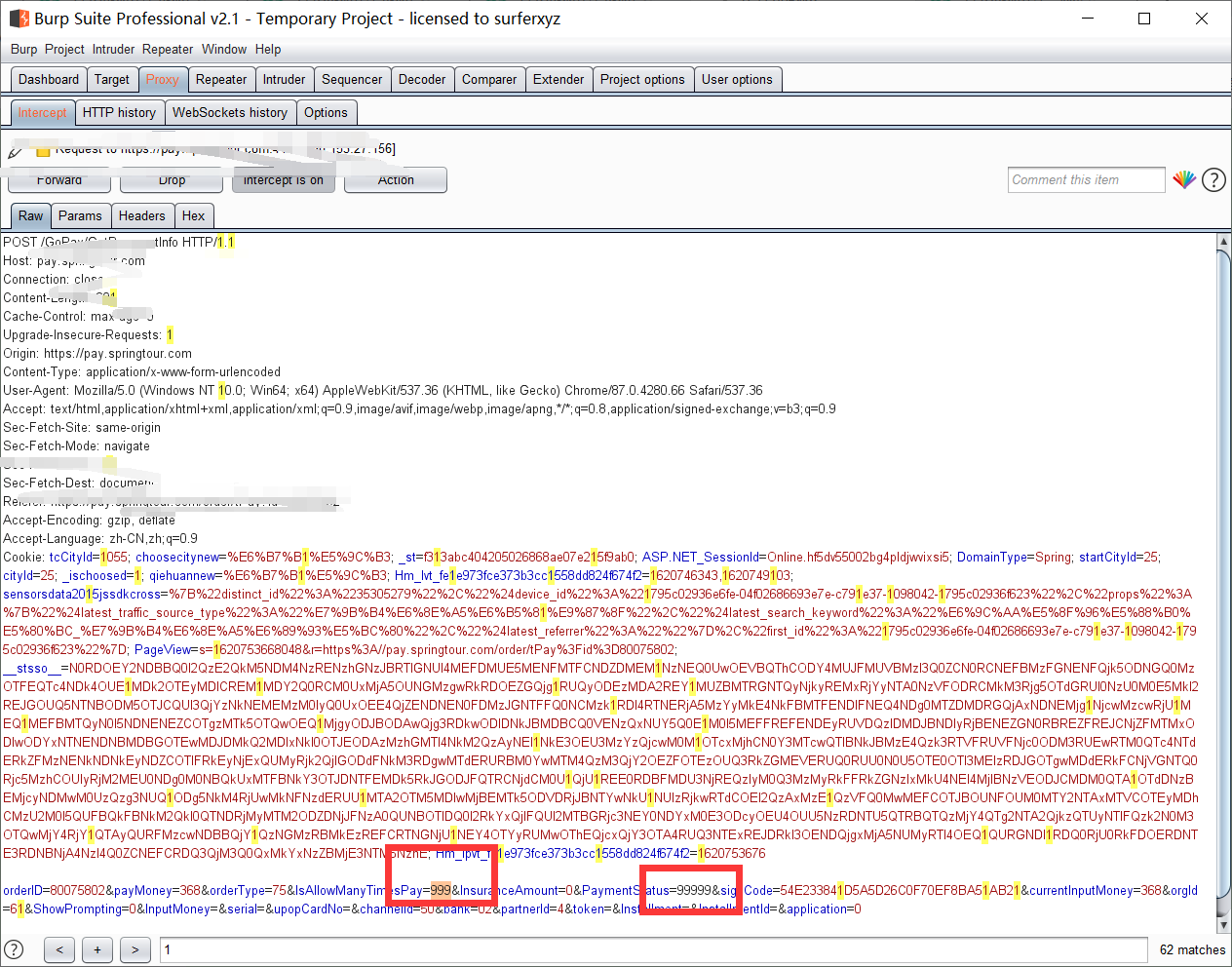Open the Sequencer tab

point(352,80)
